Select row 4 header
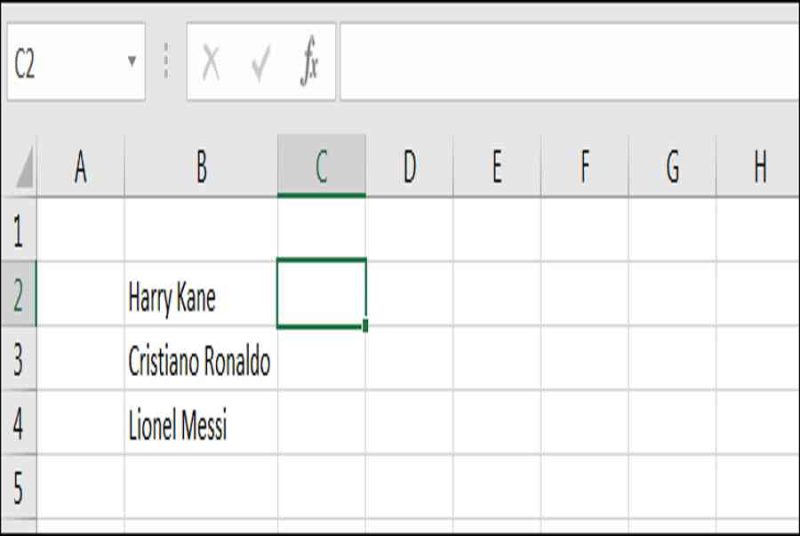800x536 pixels. pyautogui.click(x=18, y=423)
